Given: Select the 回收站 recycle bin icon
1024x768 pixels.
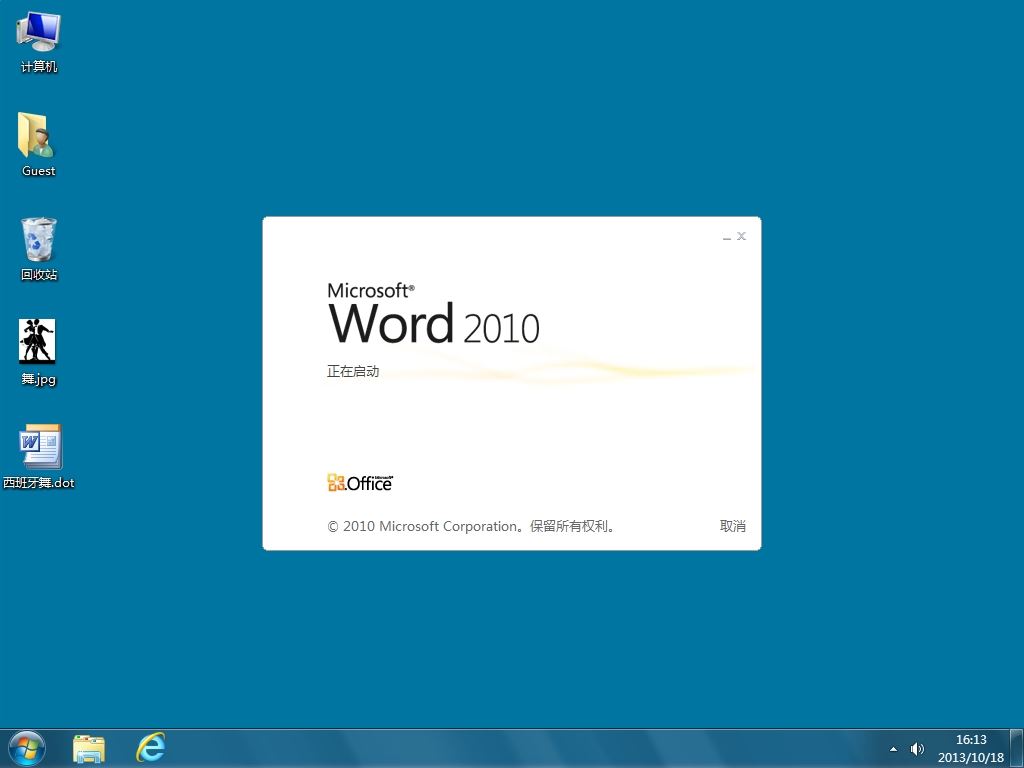Looking at the screenshot, I should coord(39,249).
